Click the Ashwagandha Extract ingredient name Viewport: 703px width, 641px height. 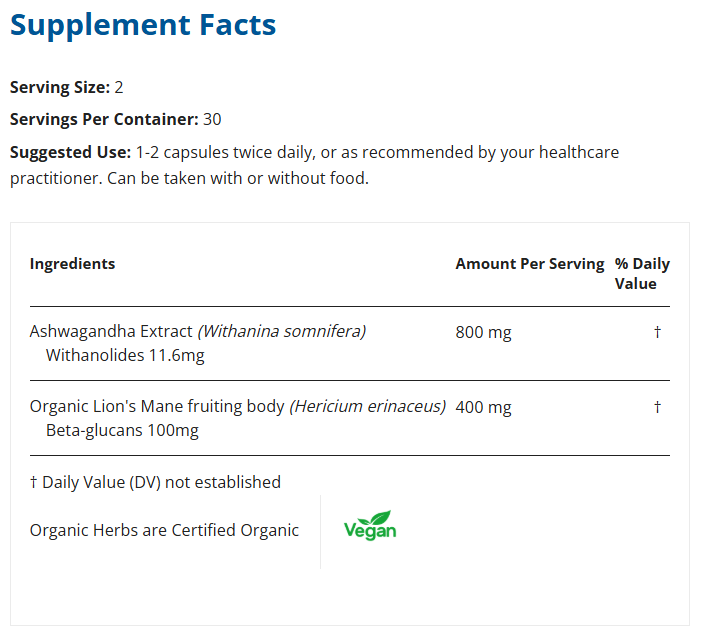click(111, 331)
